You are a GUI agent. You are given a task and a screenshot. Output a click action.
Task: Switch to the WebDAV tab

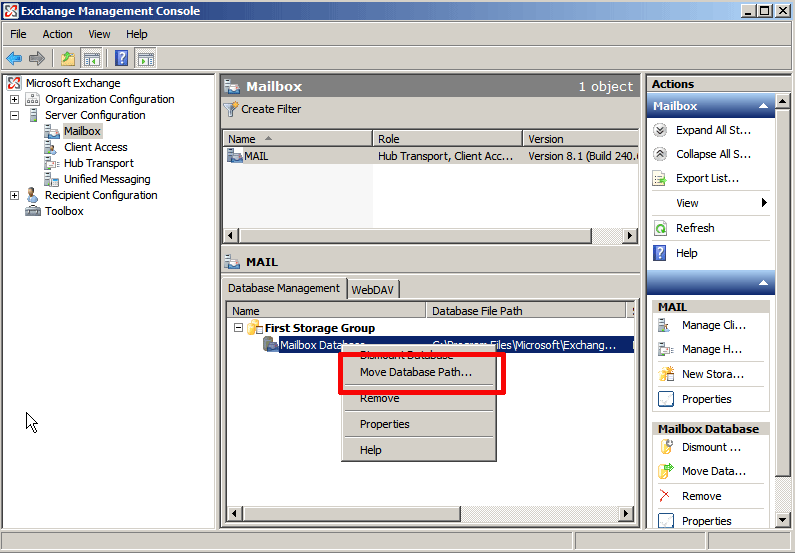[x=373, y=290]
